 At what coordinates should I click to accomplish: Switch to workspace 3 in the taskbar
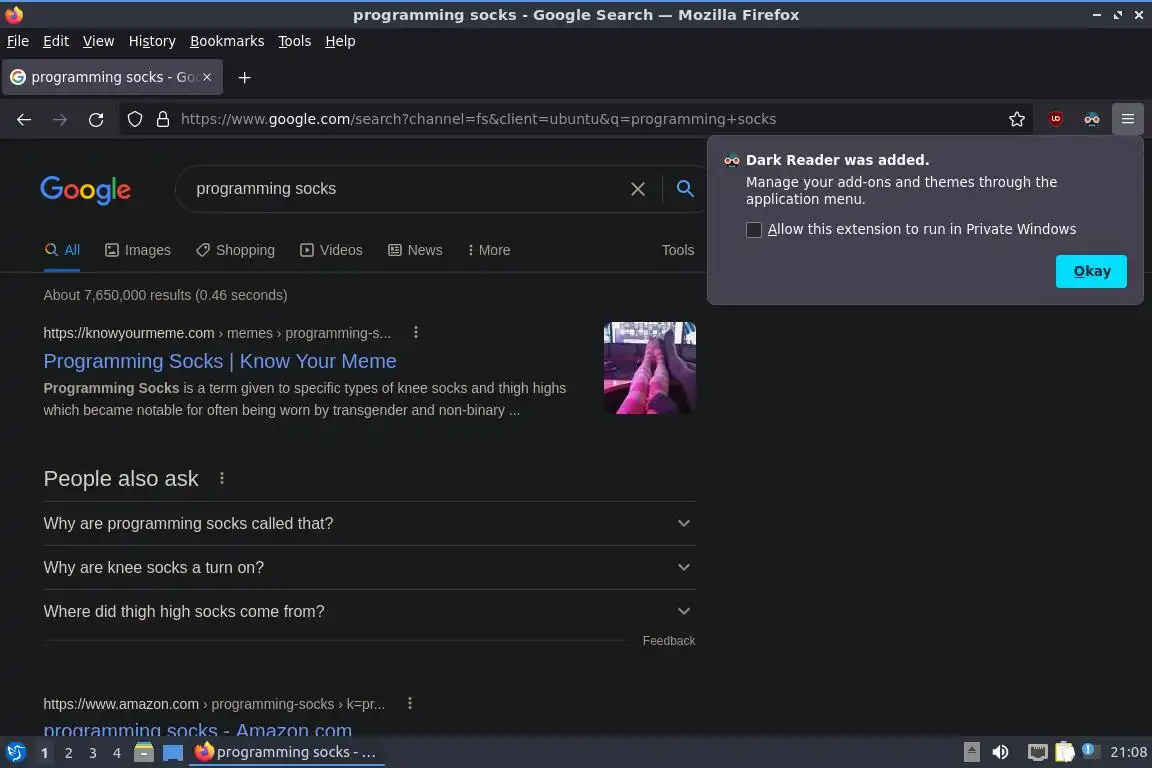pos(93,753)
